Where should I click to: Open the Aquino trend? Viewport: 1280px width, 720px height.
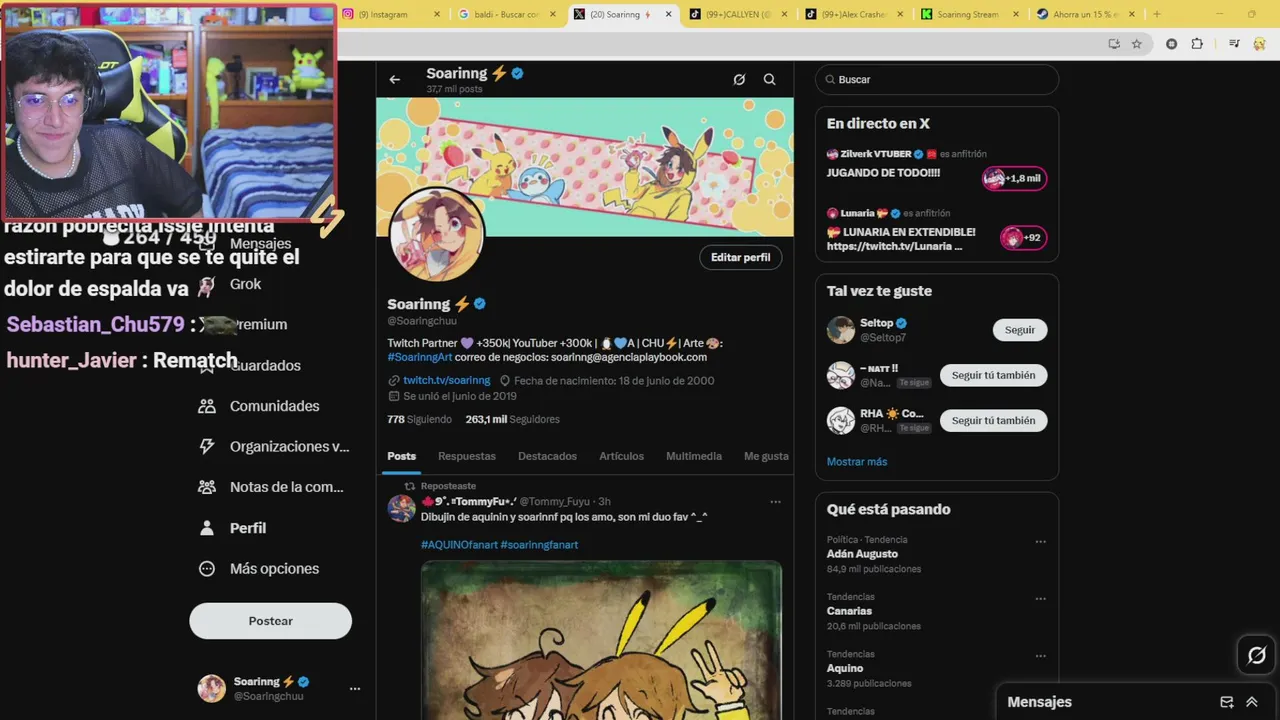coord(845,668)
